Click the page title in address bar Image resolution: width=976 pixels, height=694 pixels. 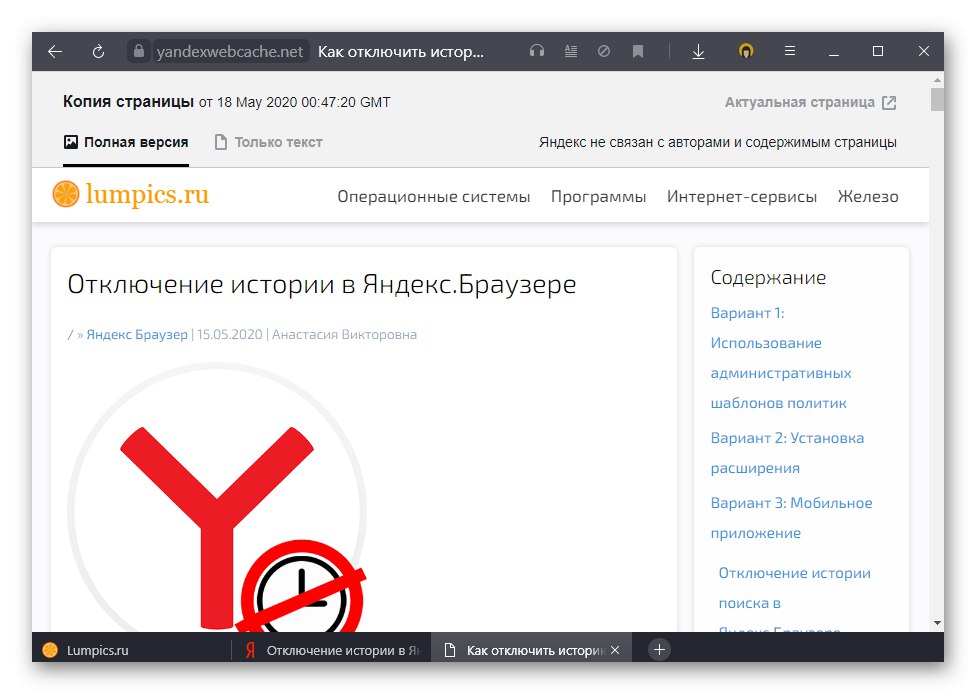401,52
